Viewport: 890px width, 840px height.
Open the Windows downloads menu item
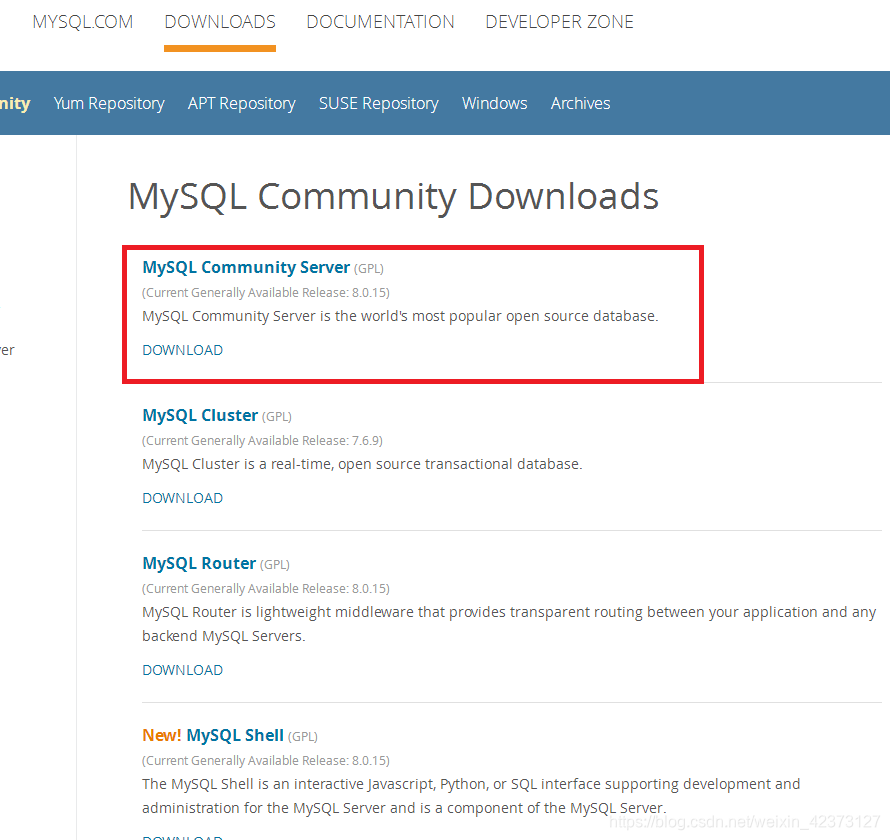pyautogui.click(x=494, y=103)
